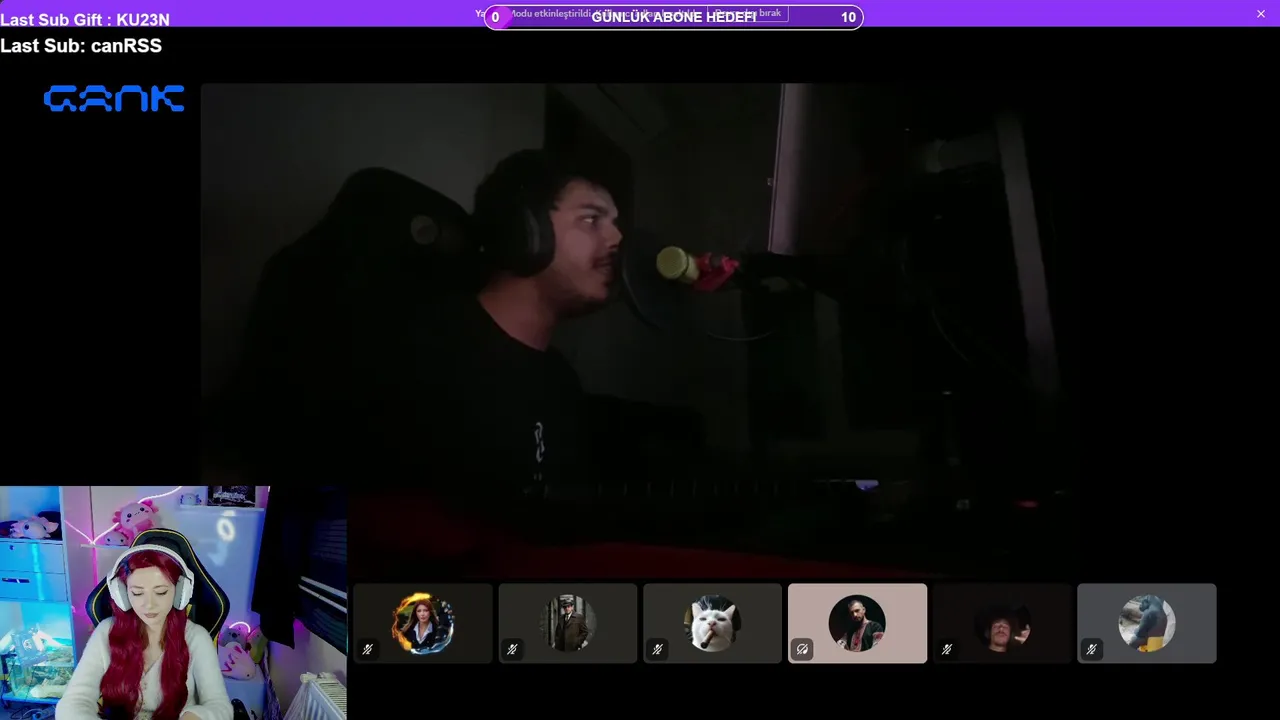Click the muted mic icon on the gorilla avatar tile

click(1092, 649)
